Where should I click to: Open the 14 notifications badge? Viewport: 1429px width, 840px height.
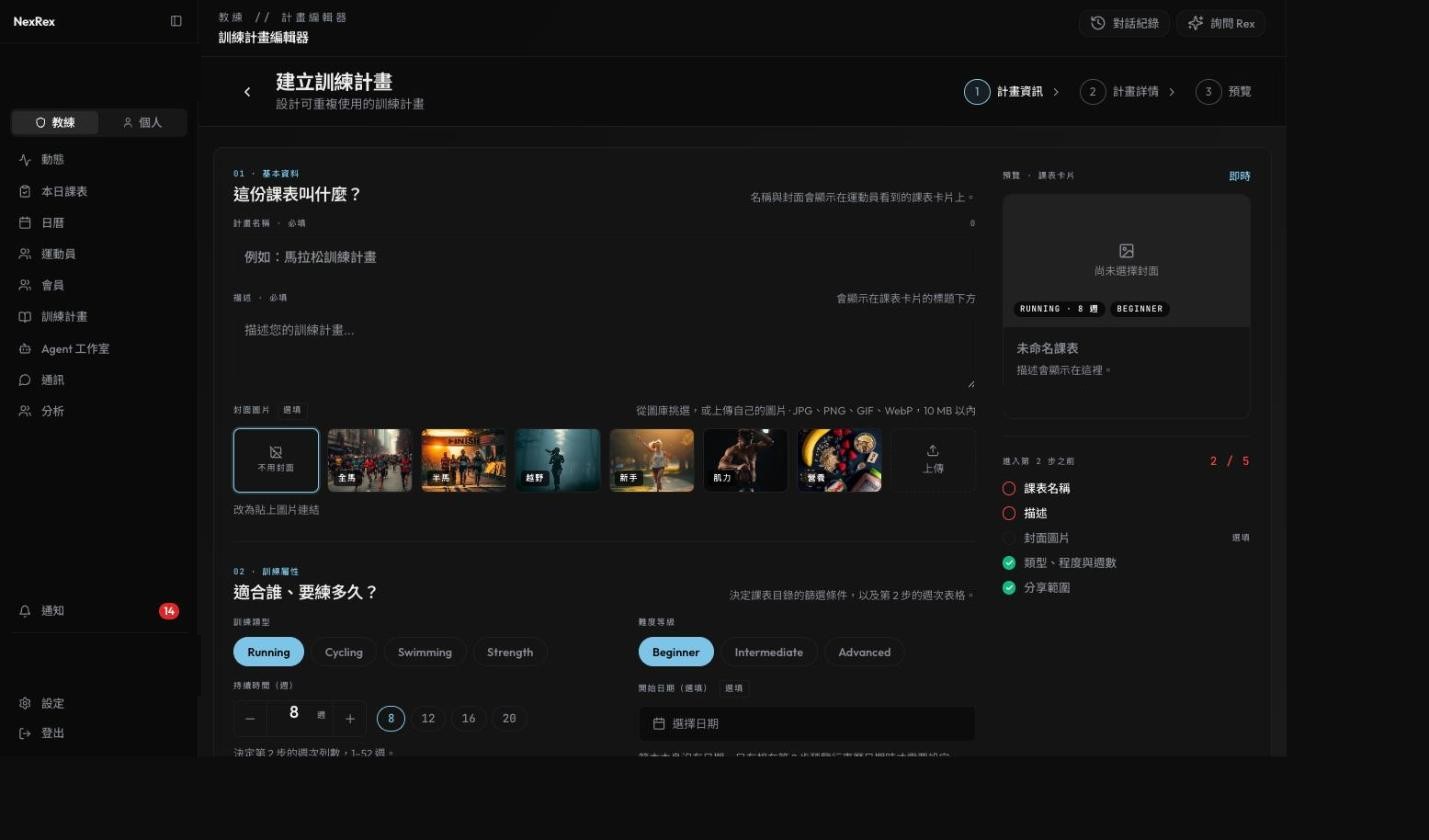[x=169, y=611]
